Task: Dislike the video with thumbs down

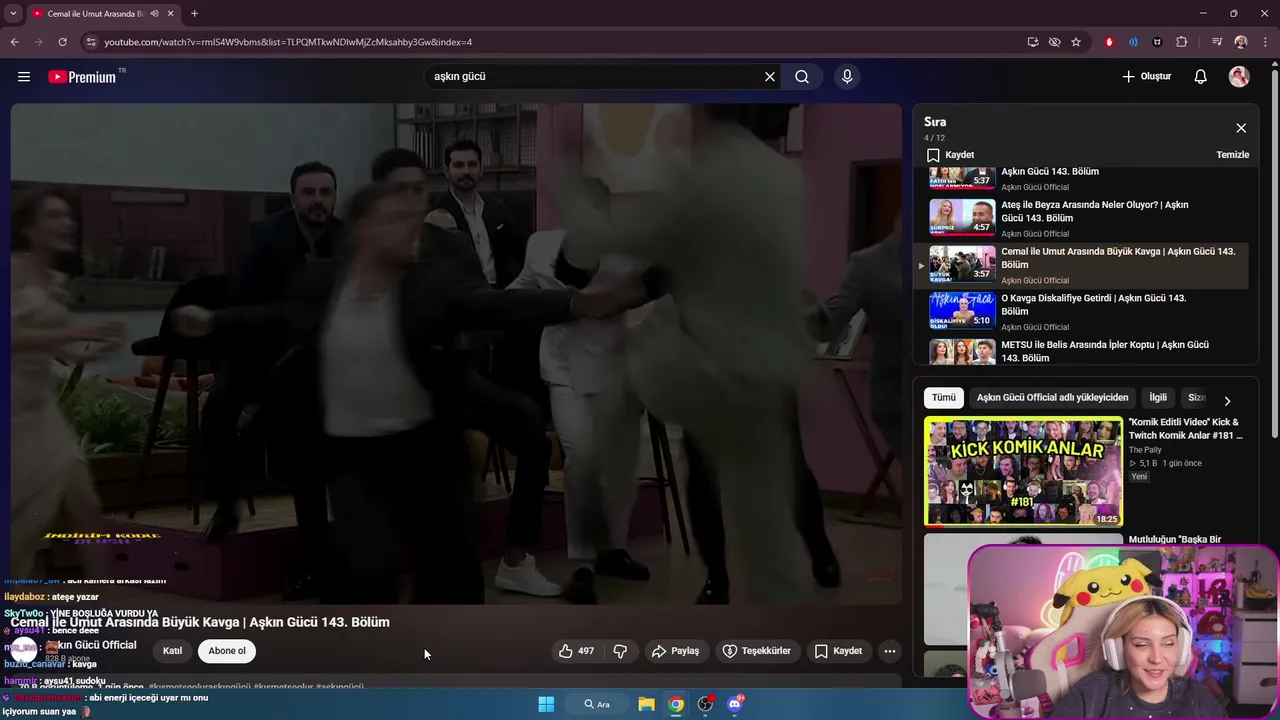Action: click(x=620, y=651)
